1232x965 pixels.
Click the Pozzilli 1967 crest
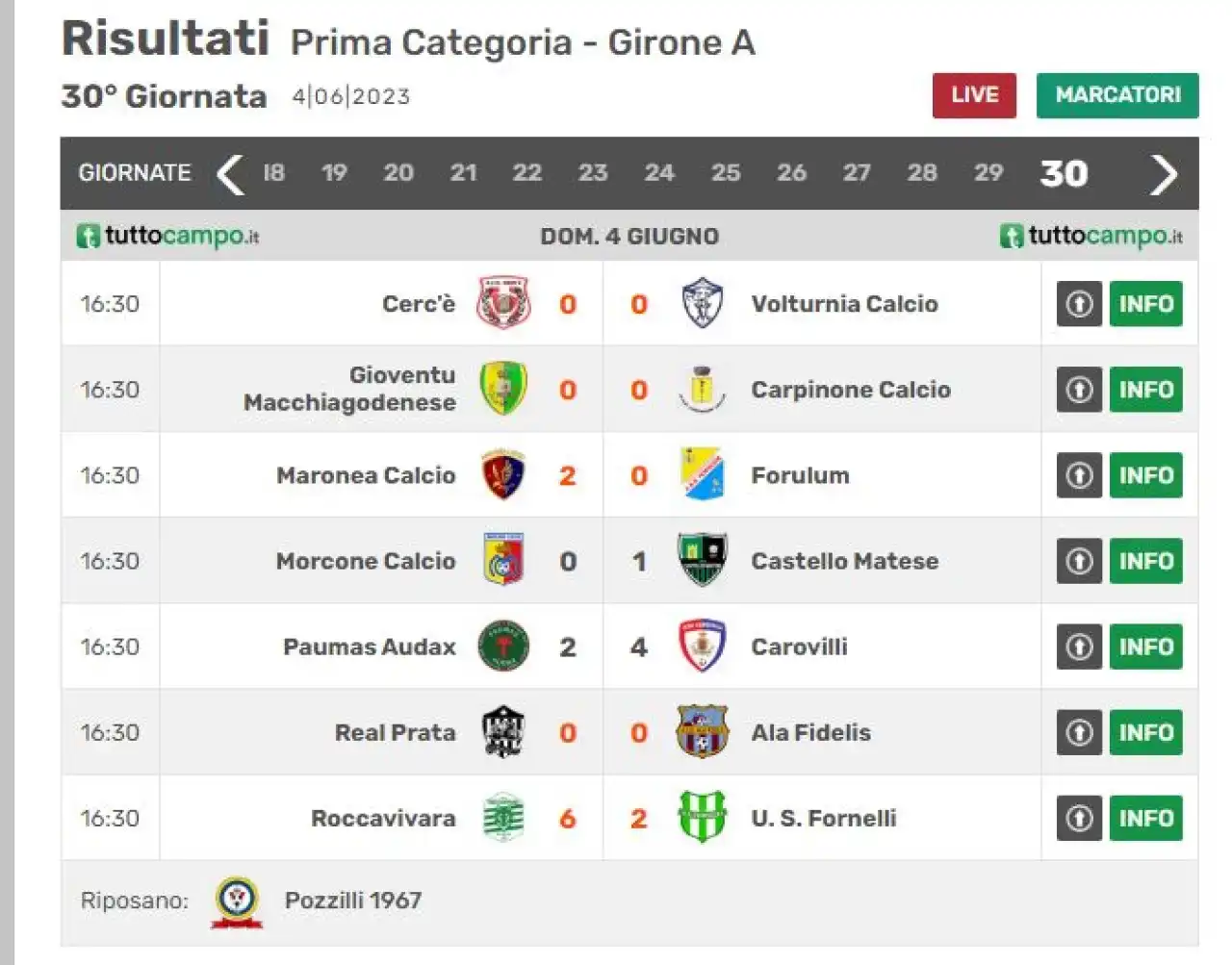237,902
